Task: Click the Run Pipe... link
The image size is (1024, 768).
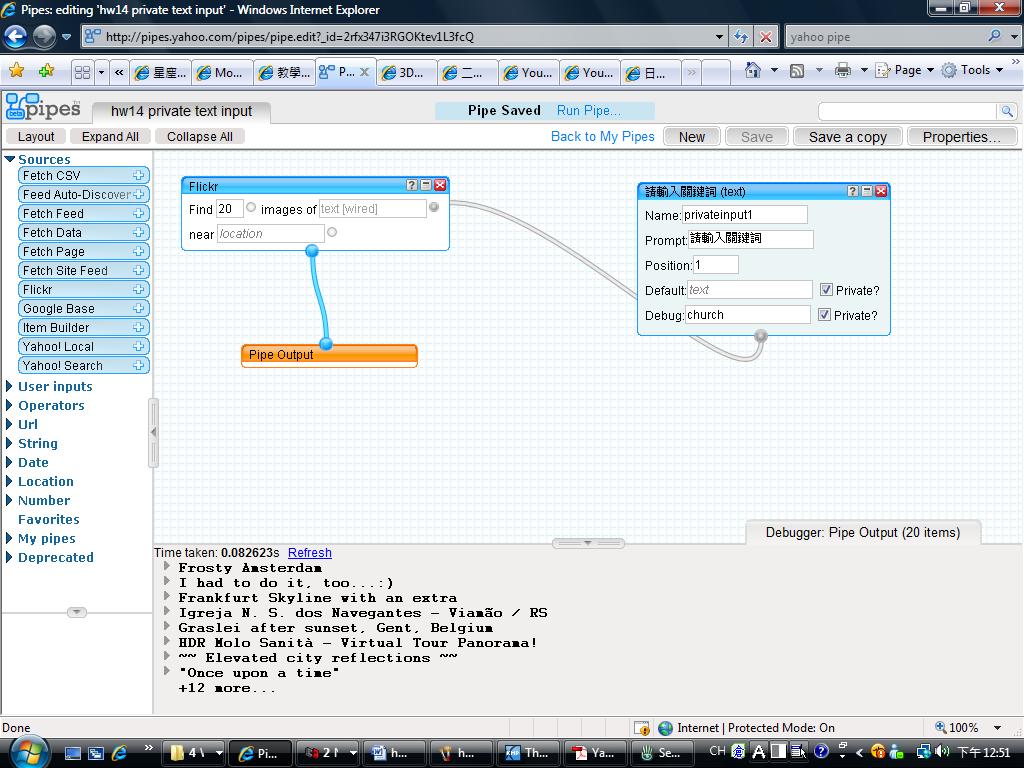Action: [588, 110]
